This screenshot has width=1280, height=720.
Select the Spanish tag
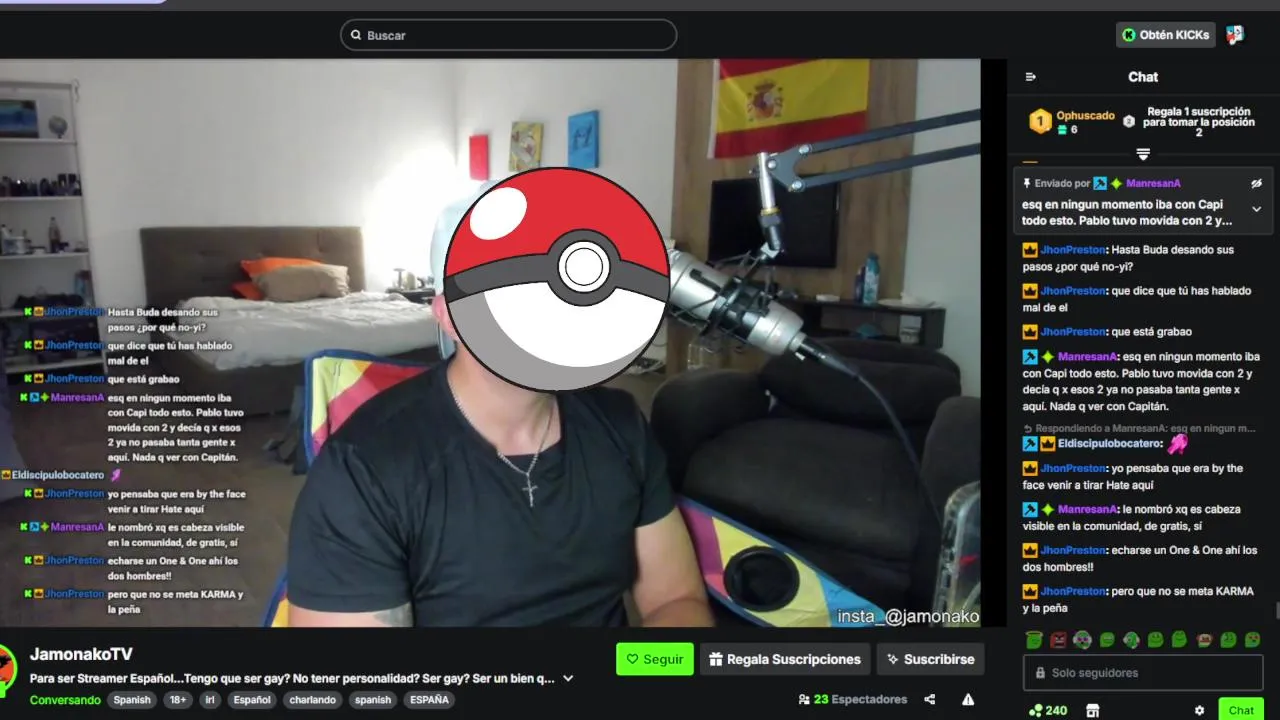[132, 700]
